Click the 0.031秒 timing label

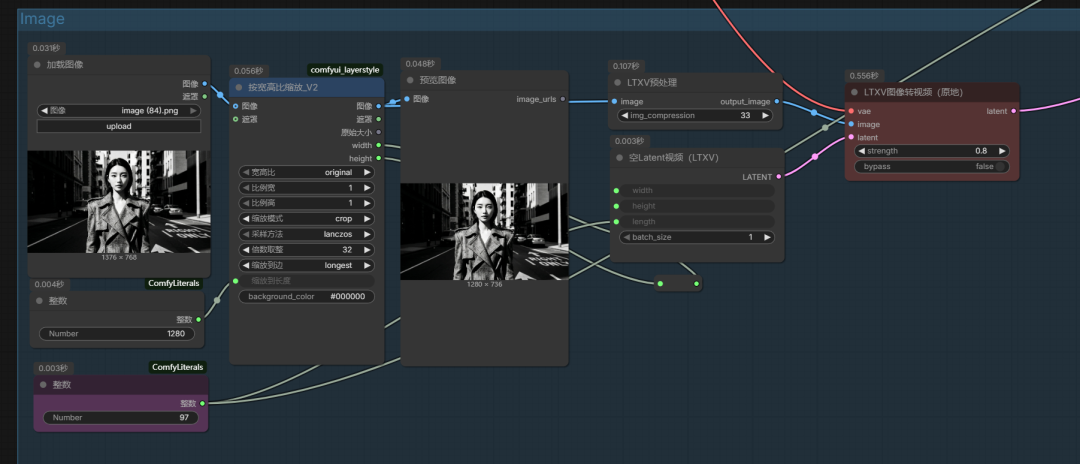46,48
